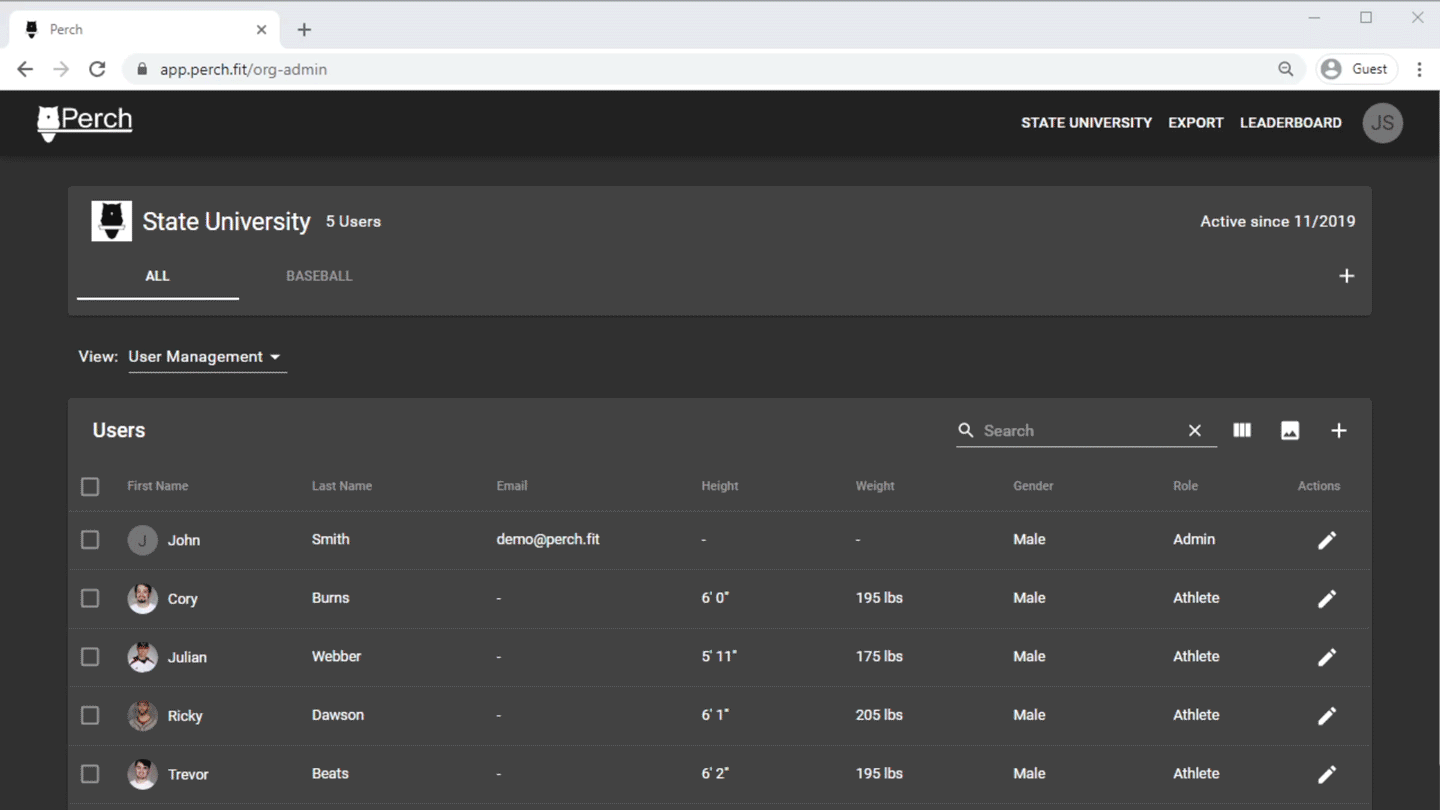Click Ricky's profile photo
1440x810 pixels.
(x=142, y=716)
